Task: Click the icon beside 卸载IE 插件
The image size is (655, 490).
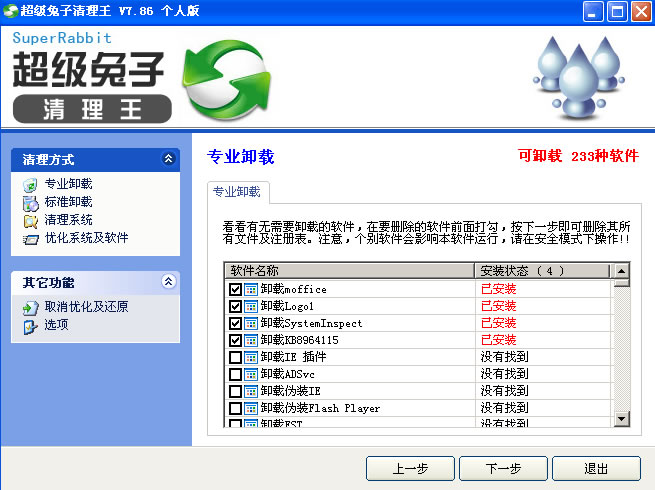Action: tap(251, 357)
